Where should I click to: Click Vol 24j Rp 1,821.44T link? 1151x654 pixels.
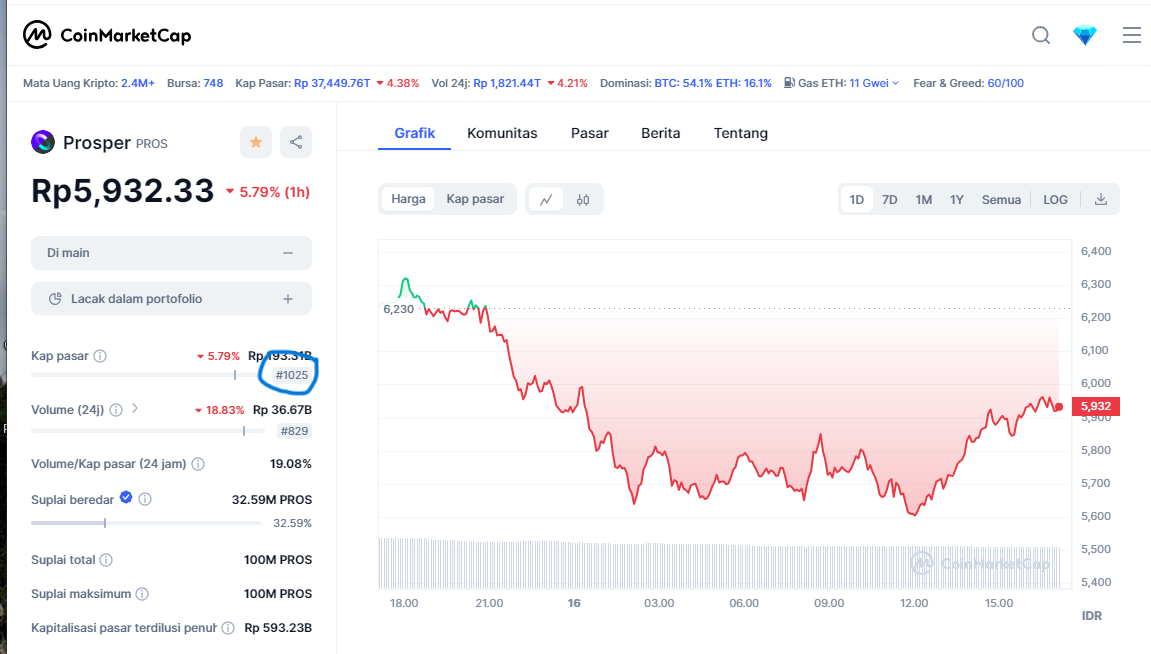[509, 83]
